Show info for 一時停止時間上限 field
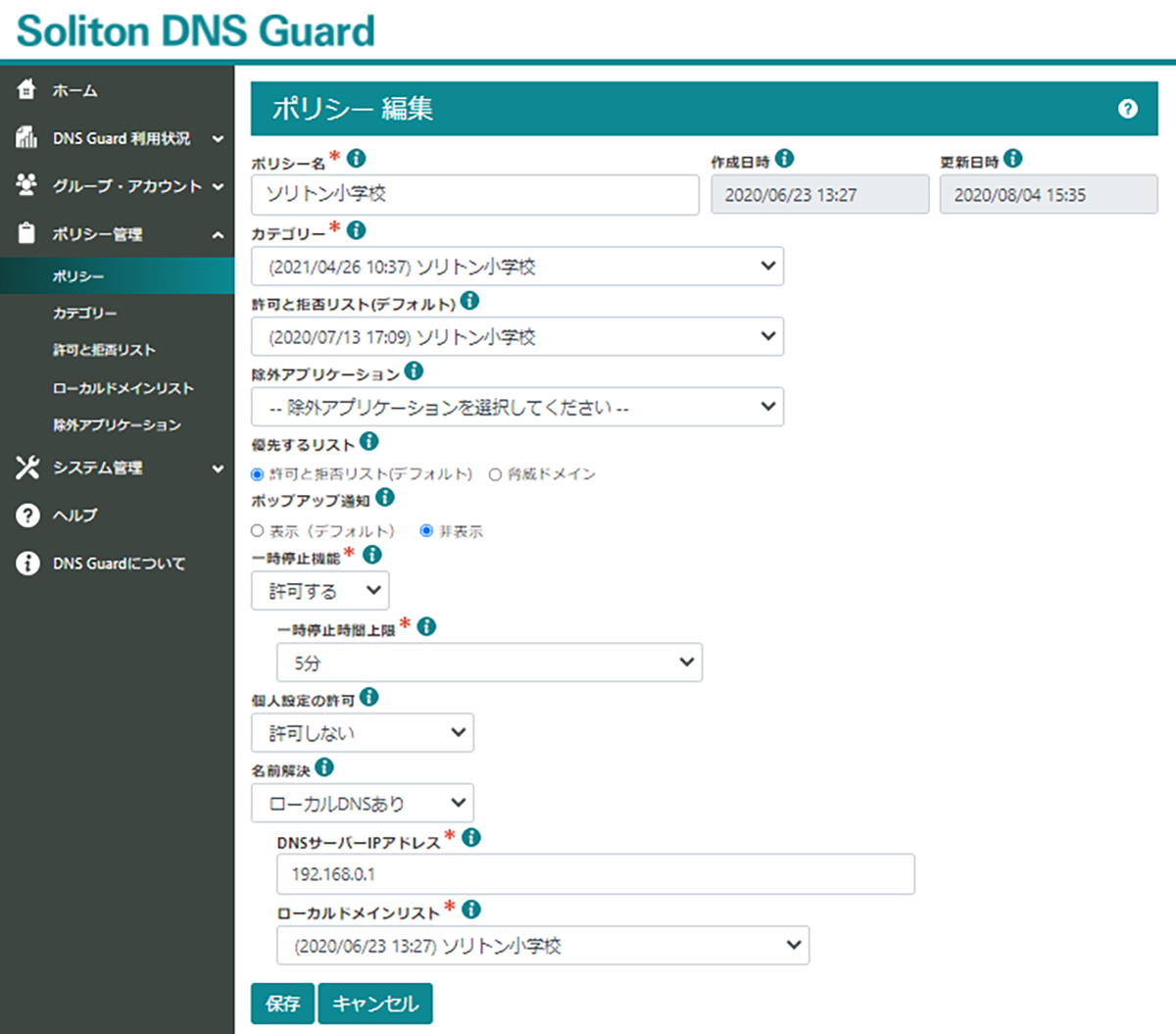 [x=427, y=626]
